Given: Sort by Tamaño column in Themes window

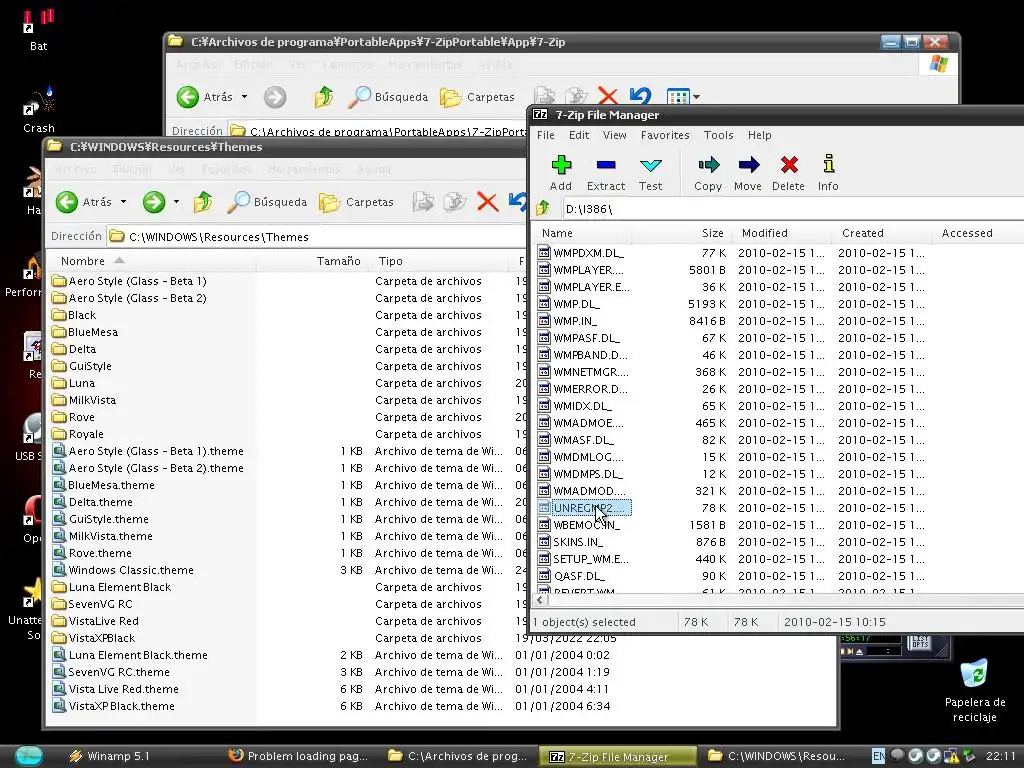Looking at the screenshot, I should (x=312, y=261).
